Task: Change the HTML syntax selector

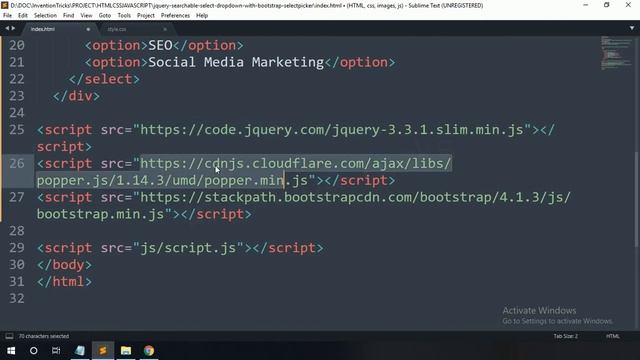Action: tap(612, 336)
